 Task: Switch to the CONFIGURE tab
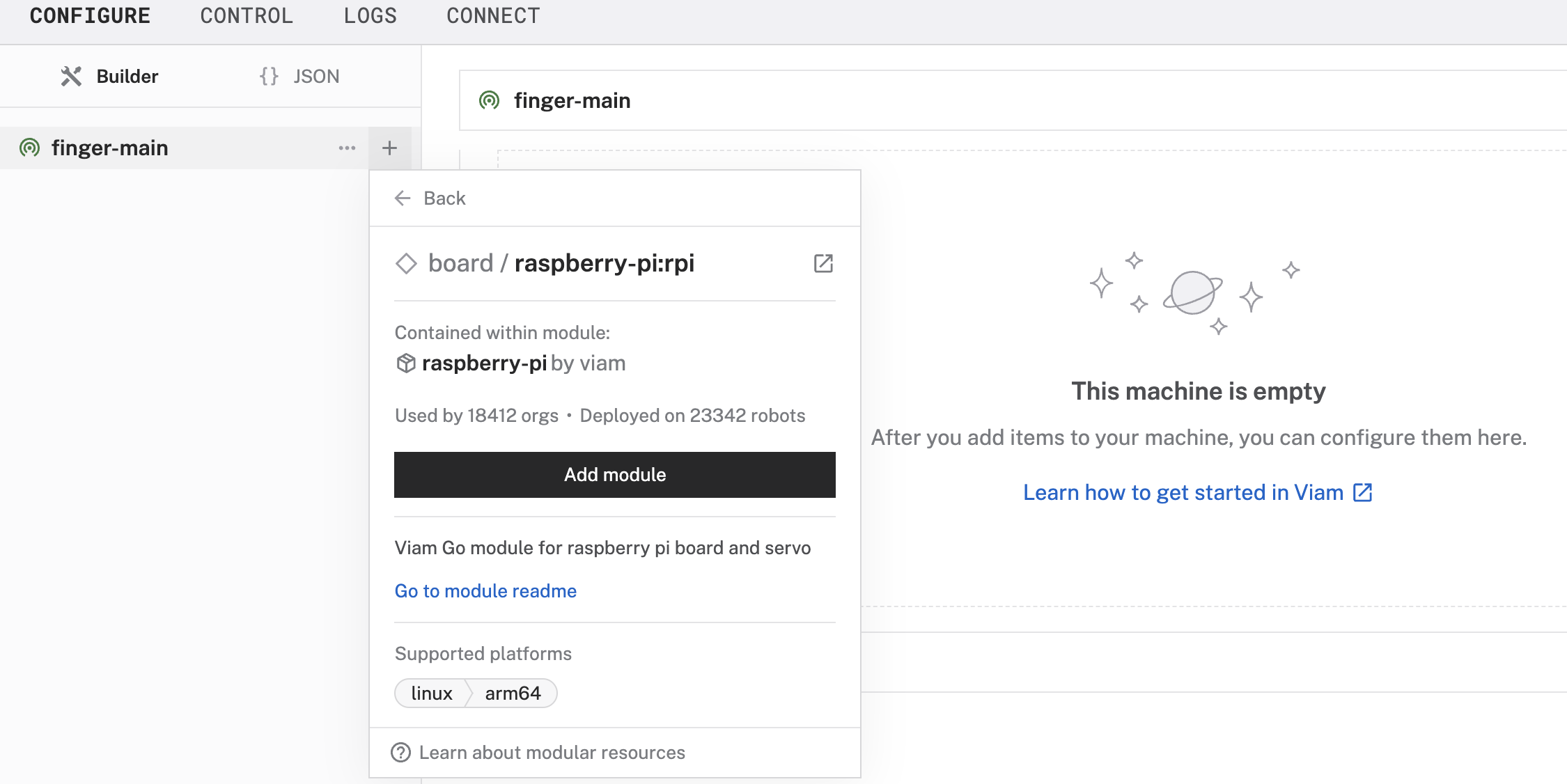click(90, 16)
